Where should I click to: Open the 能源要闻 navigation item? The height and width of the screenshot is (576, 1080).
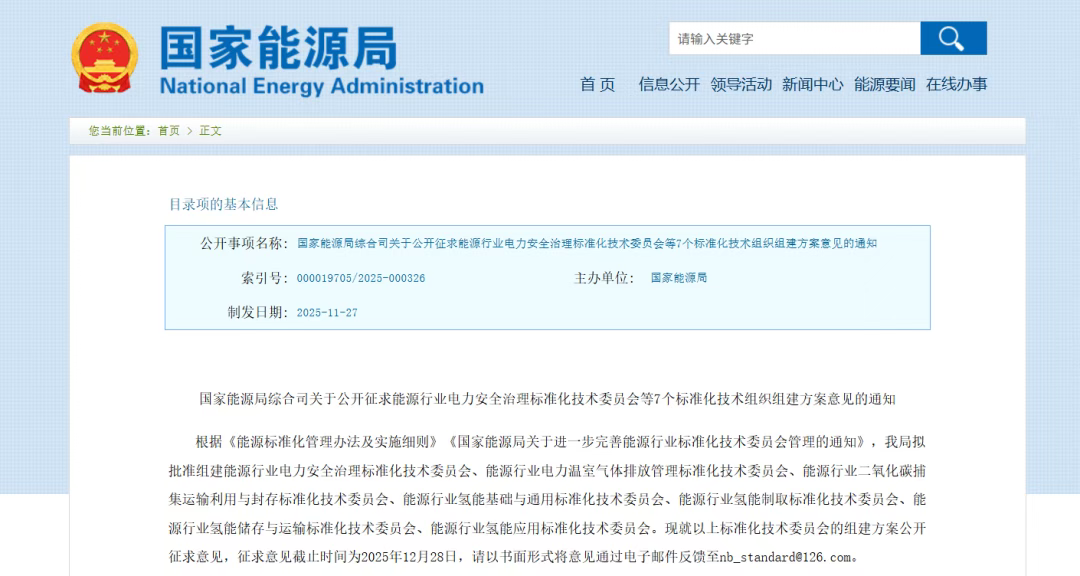click(884, 85)
